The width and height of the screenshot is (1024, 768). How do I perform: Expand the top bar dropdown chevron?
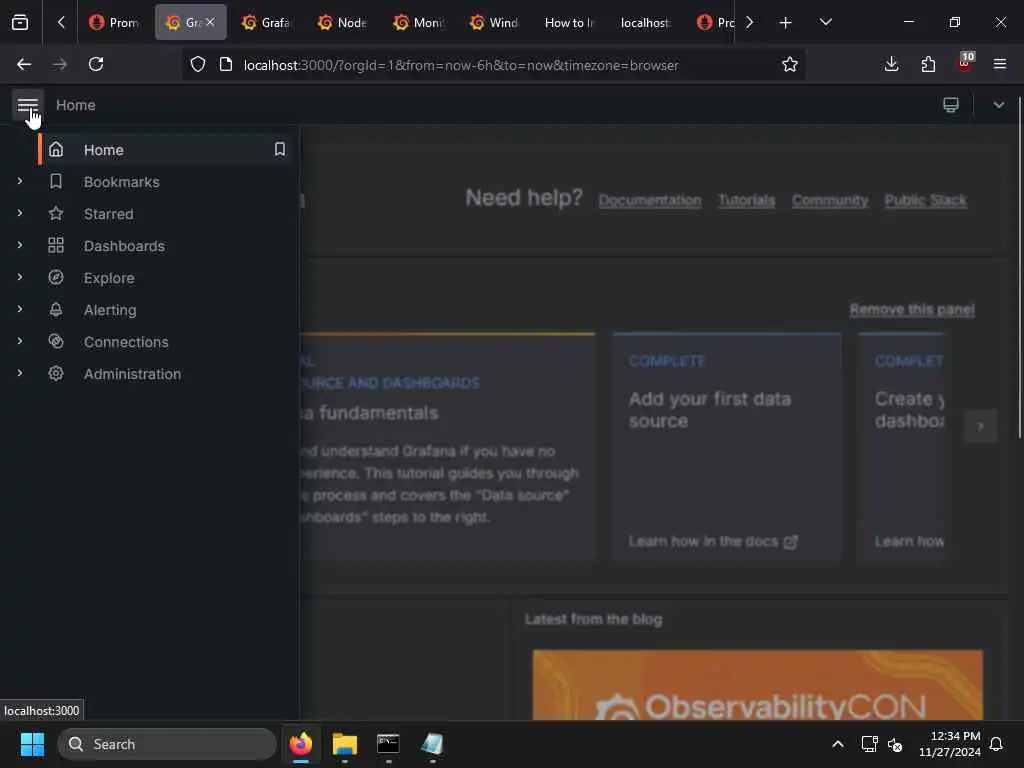click(999, 104)
